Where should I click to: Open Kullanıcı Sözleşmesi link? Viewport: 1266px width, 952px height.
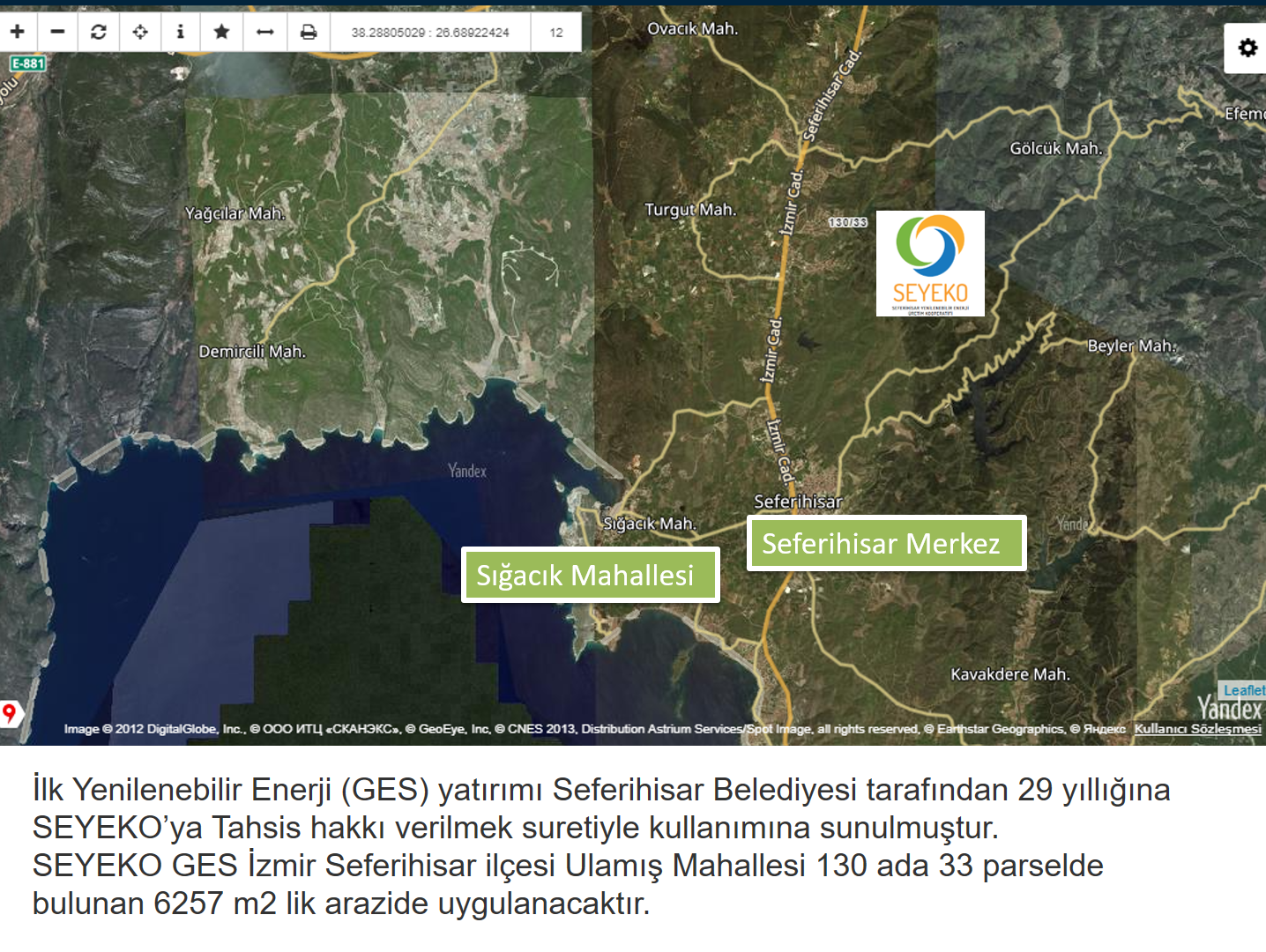point(1197,729)
